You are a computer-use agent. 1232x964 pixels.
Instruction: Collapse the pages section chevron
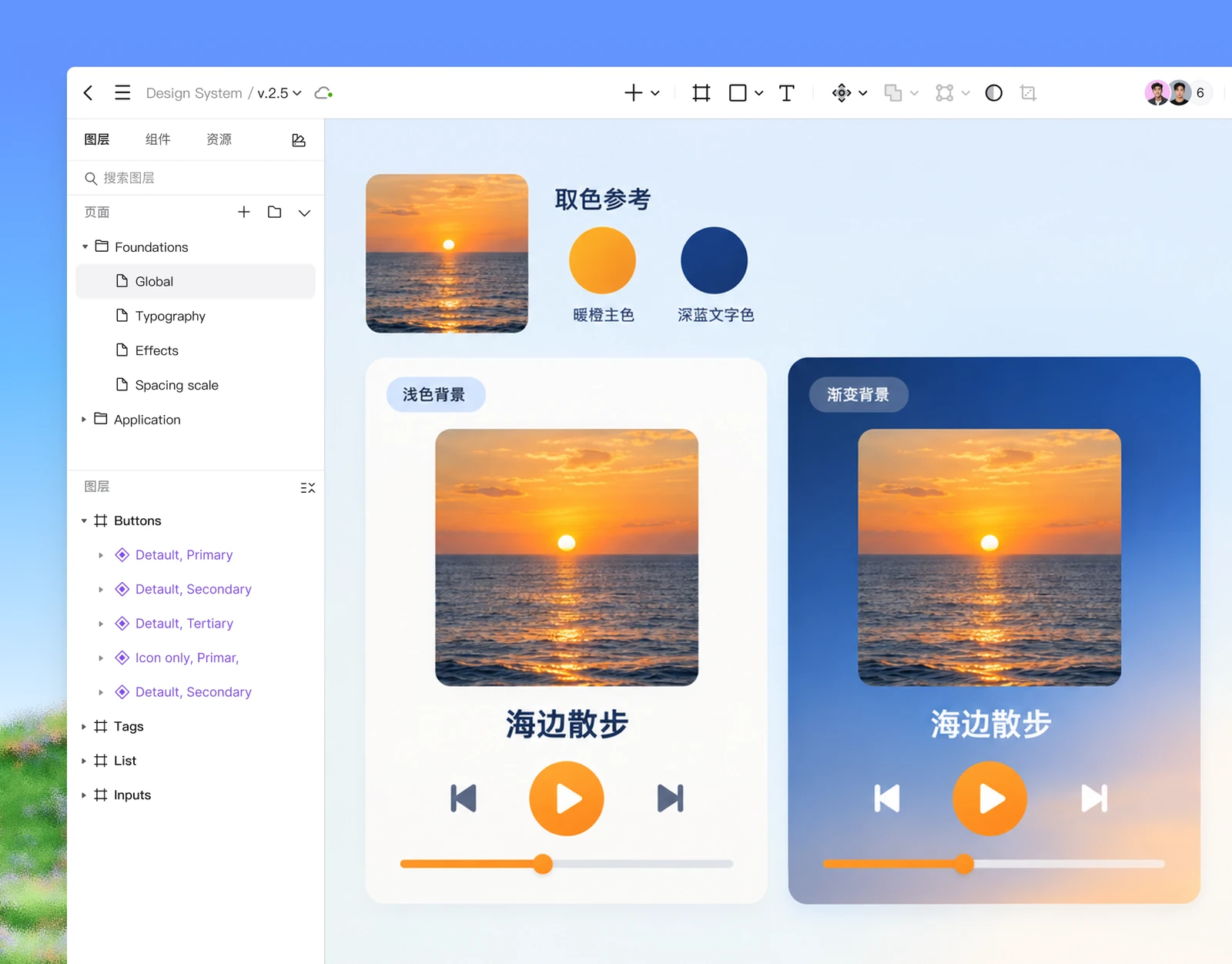tap(305, 213)
